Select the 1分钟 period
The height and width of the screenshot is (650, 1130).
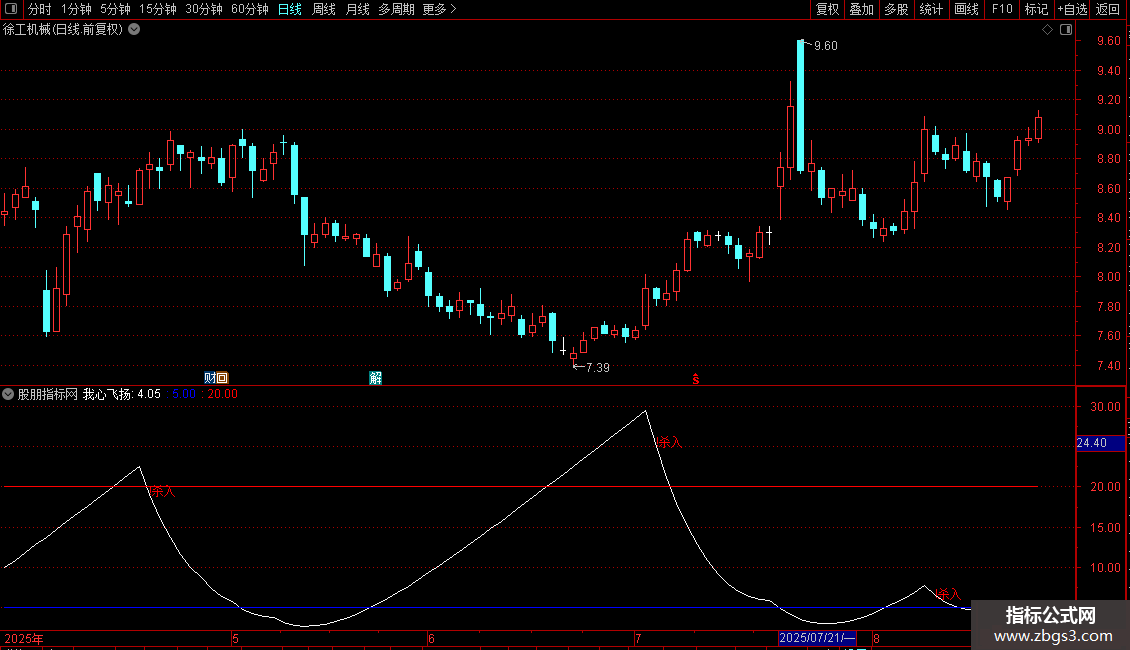pyautogui.click(x=76, y=9)
